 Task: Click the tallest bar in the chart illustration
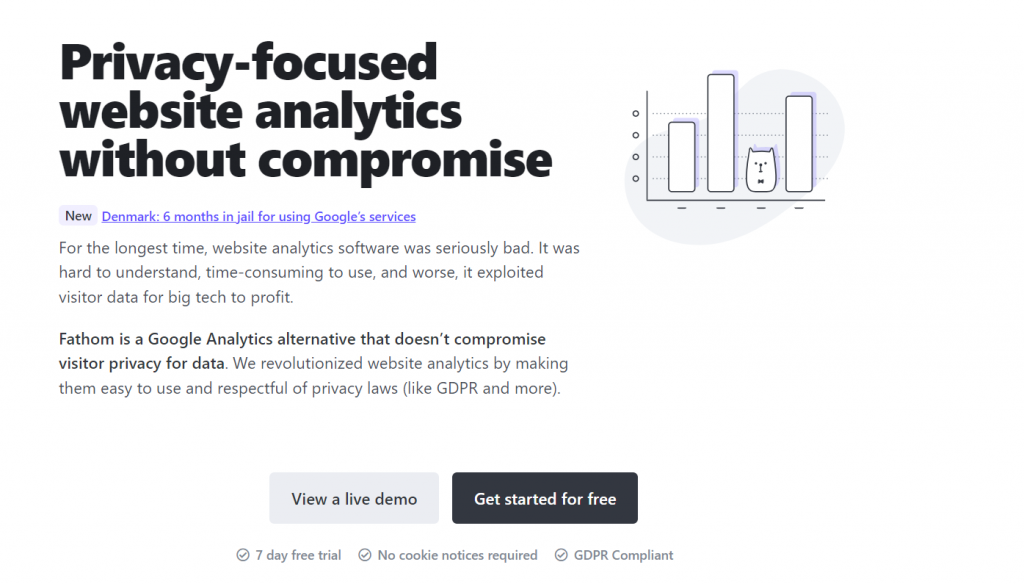(721, 133)
